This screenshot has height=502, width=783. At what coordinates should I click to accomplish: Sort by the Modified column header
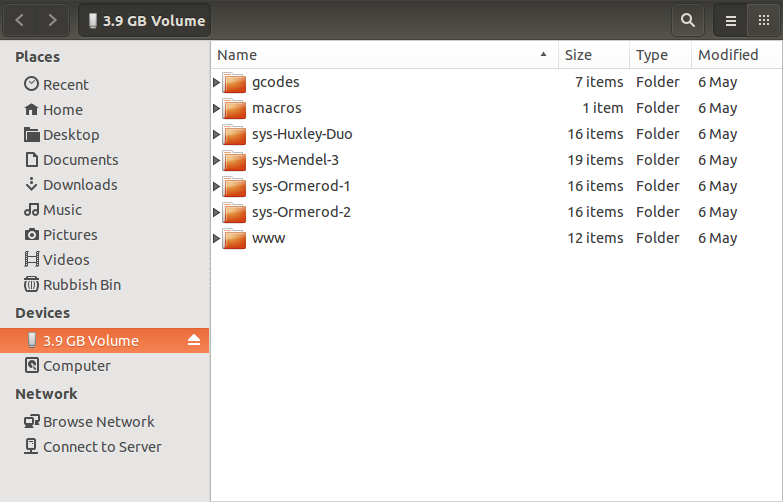click(x=736, y=54)
